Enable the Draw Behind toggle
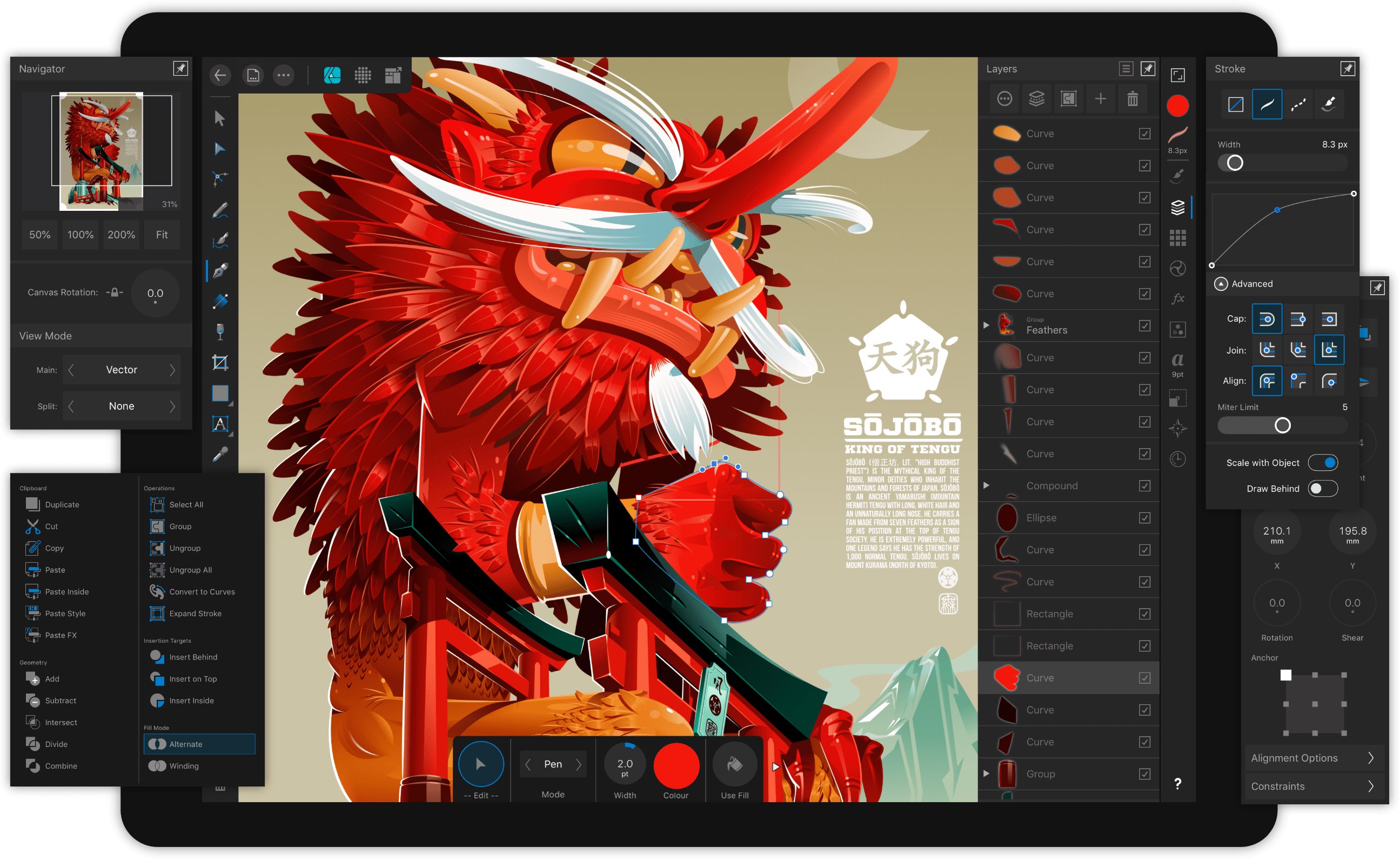 click(x=1324, y=489)
